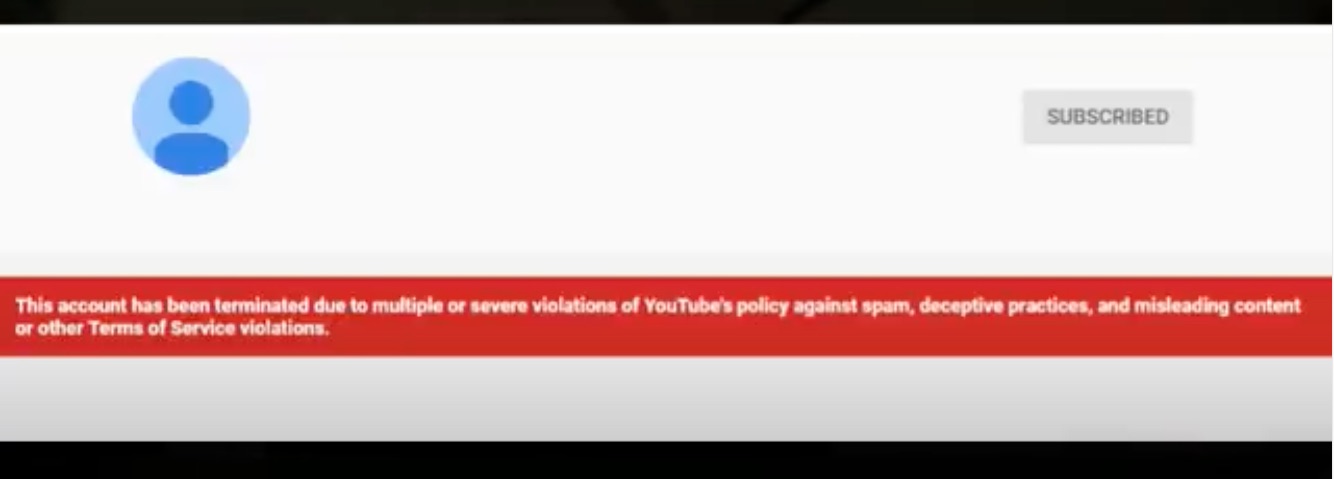1334x479 pixels.
Task: Unsubscribe using the gray SUBSCRIBED button
Action: 1107,117
